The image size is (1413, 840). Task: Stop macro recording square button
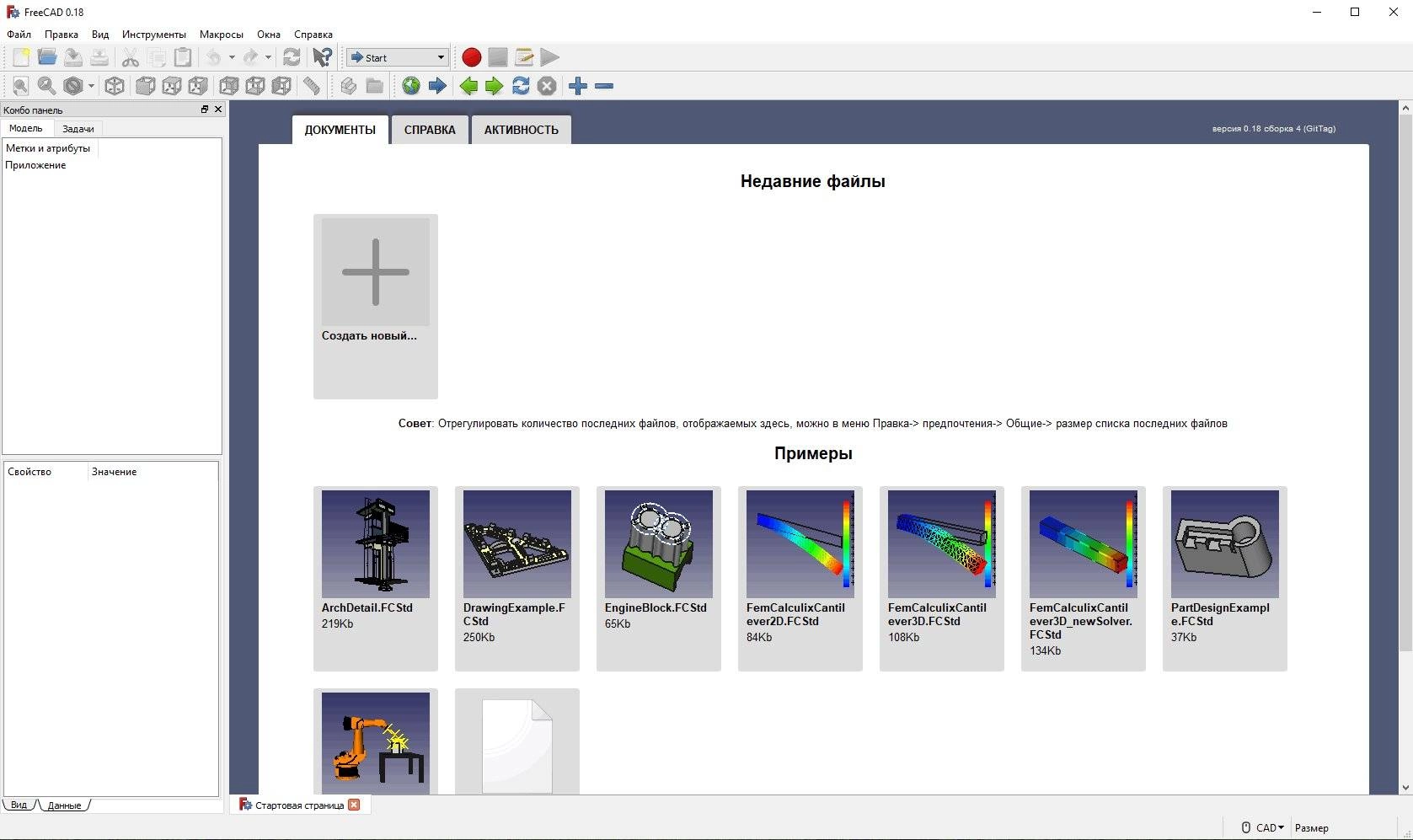point(498,57)
